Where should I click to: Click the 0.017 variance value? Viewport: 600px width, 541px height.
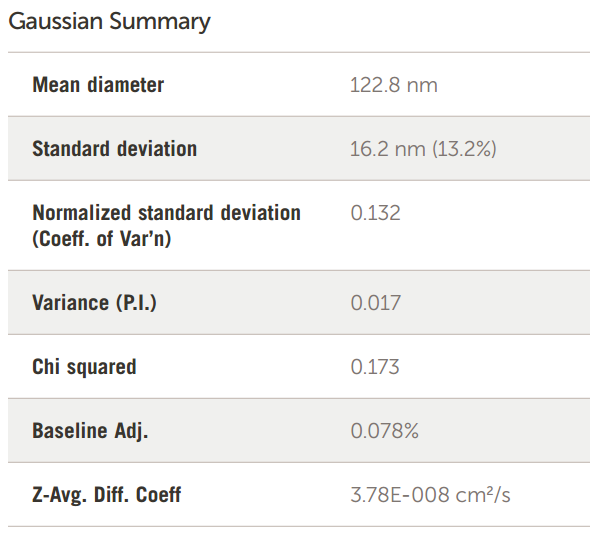pyautogui.click(x=375, y=303)
